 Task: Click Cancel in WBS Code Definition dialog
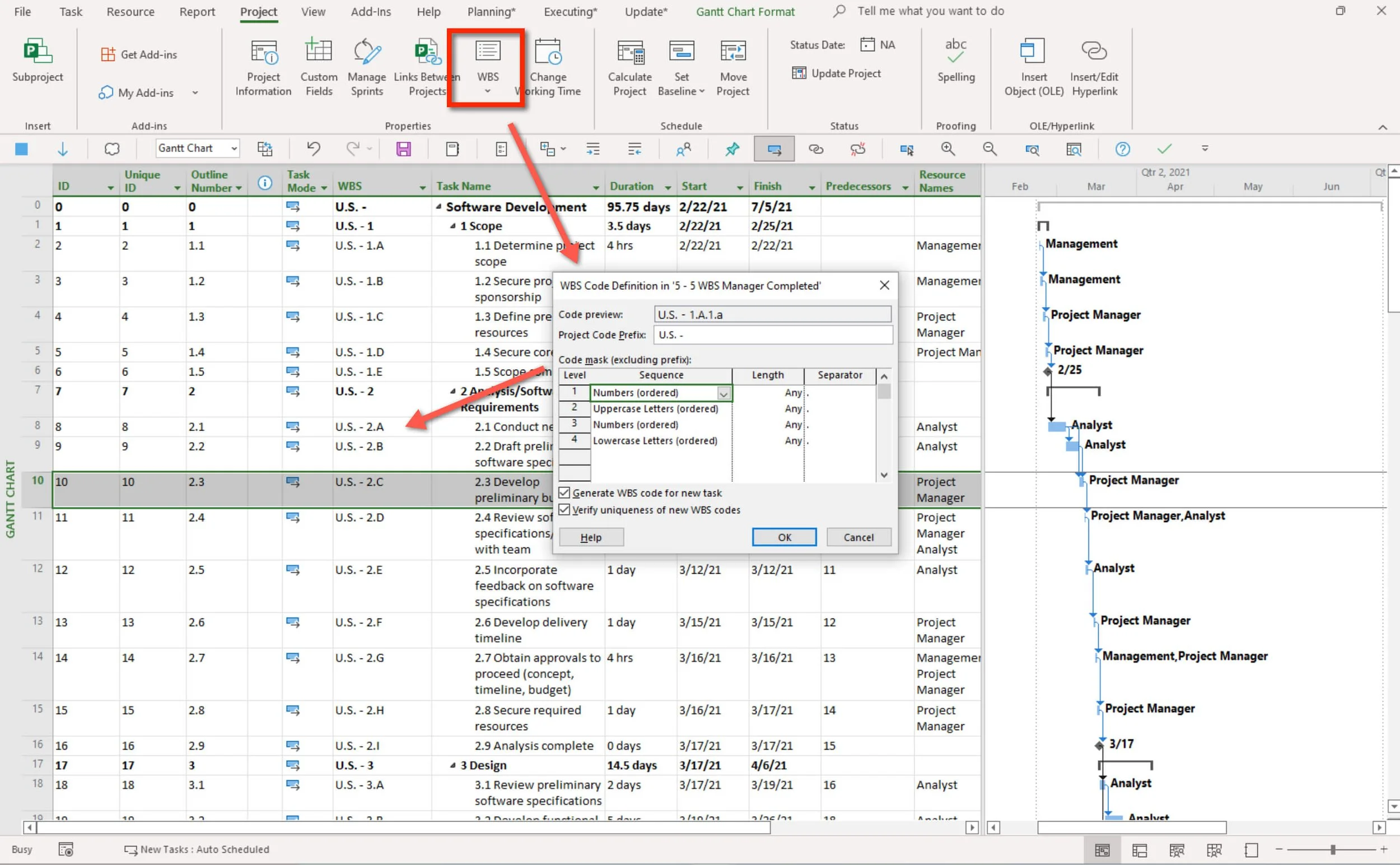(858, 537)
